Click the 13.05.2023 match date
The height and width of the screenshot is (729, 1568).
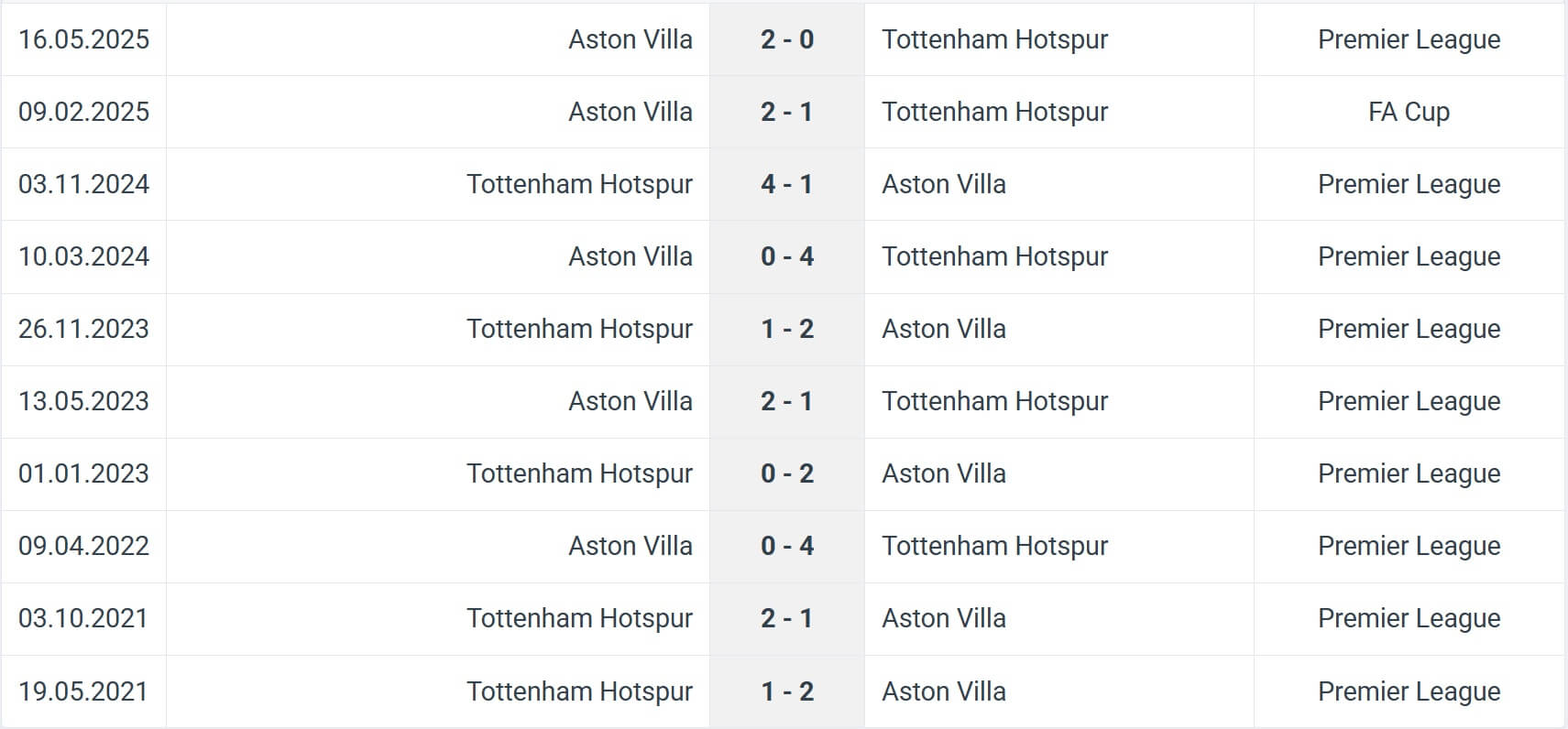point(83,401)
